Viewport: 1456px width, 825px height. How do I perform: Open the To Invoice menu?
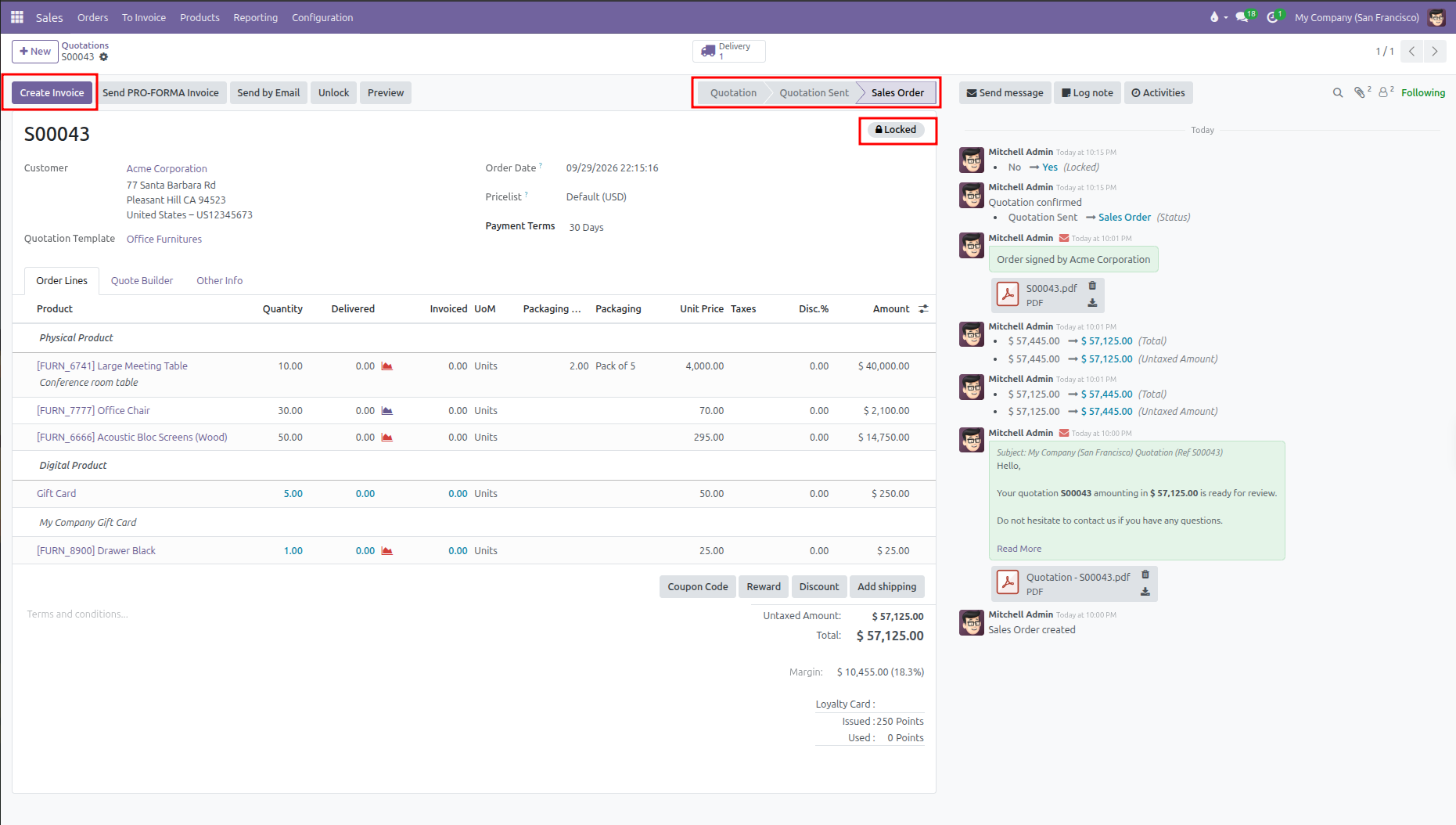[x=144, y=17]
